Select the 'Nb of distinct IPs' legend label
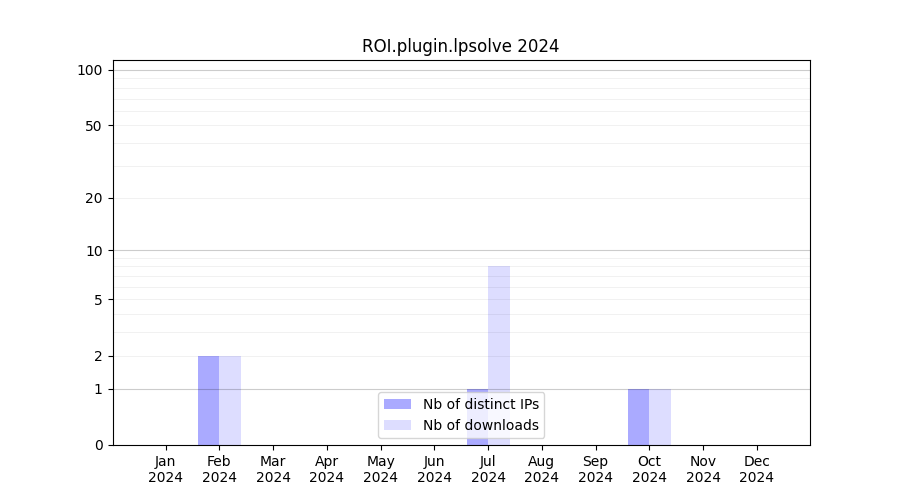The width and height of the screenshot is (900, 500). [481, 404]
